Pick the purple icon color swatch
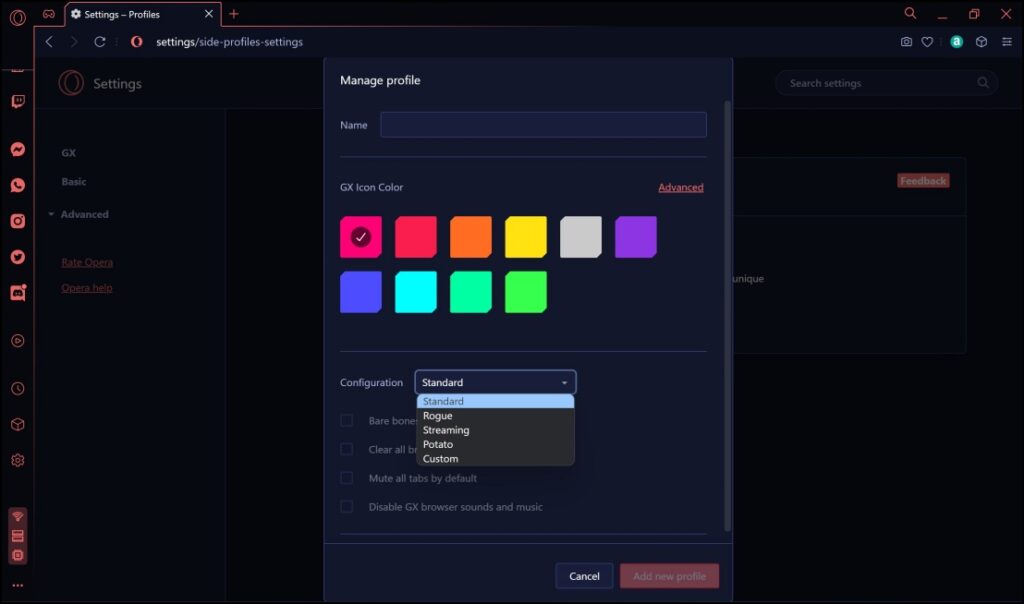1024x604 pixels. [635, 237]
